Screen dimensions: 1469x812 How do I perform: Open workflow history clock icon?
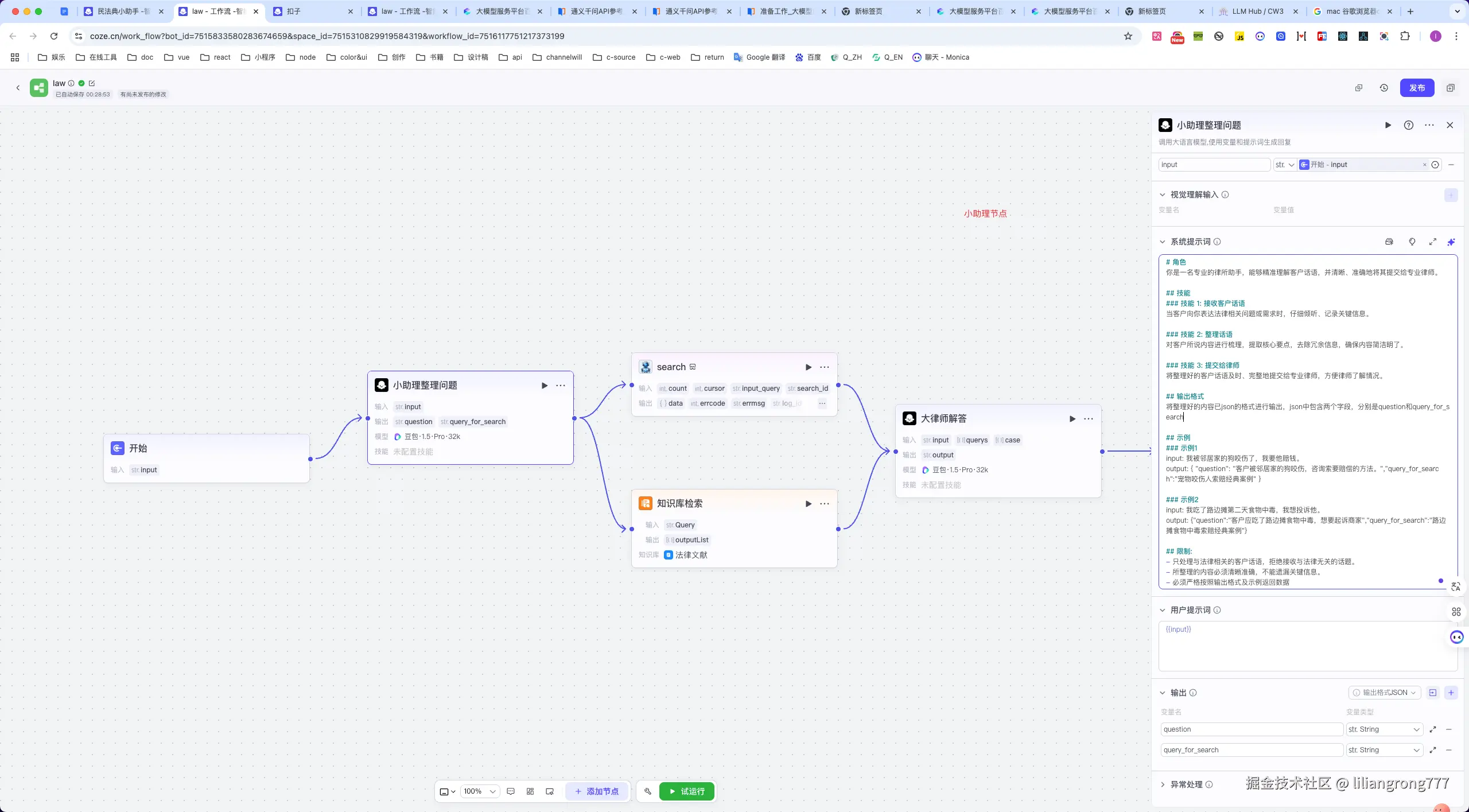click(x=1384, y=88)
